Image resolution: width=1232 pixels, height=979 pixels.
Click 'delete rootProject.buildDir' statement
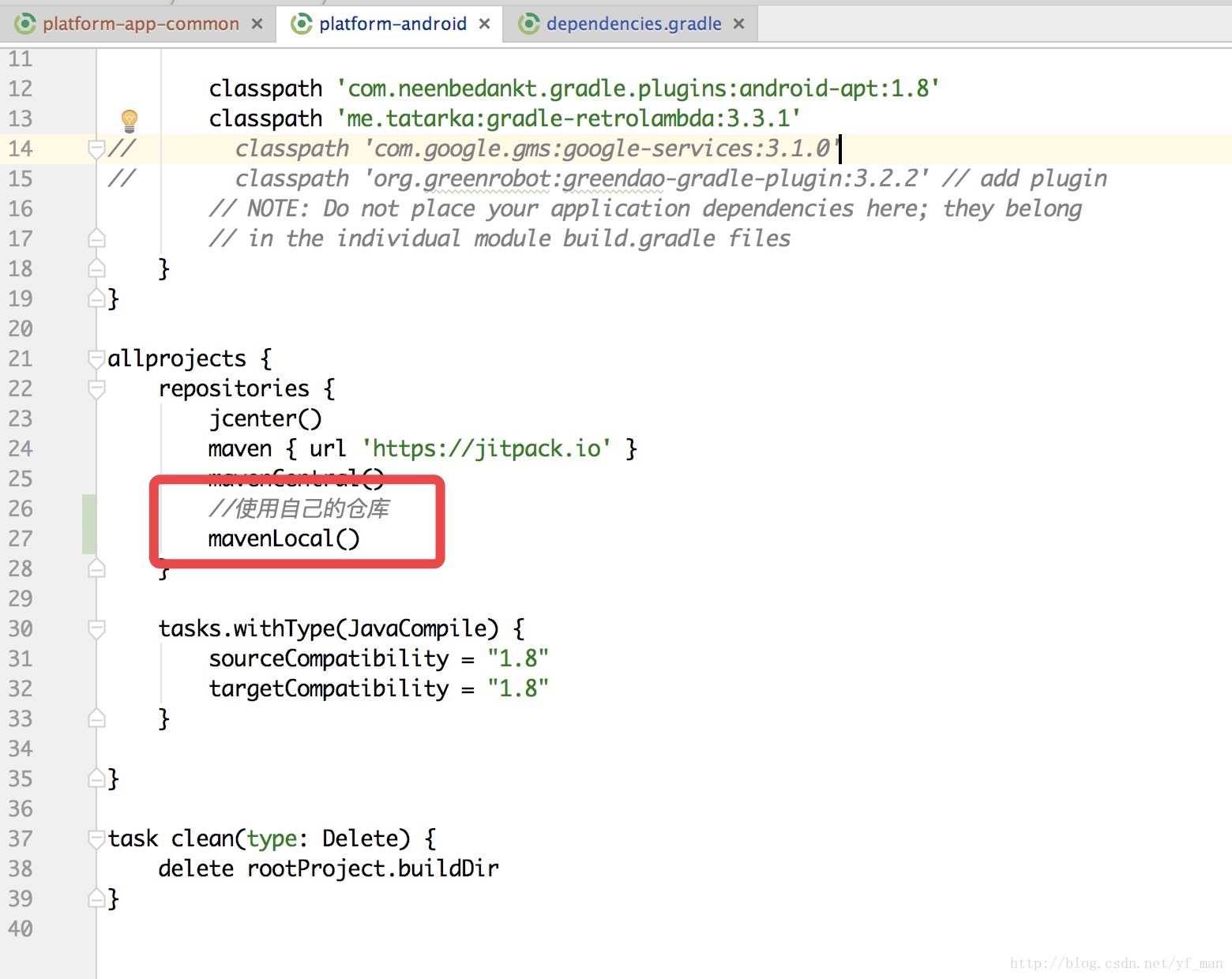click(329, 868)
